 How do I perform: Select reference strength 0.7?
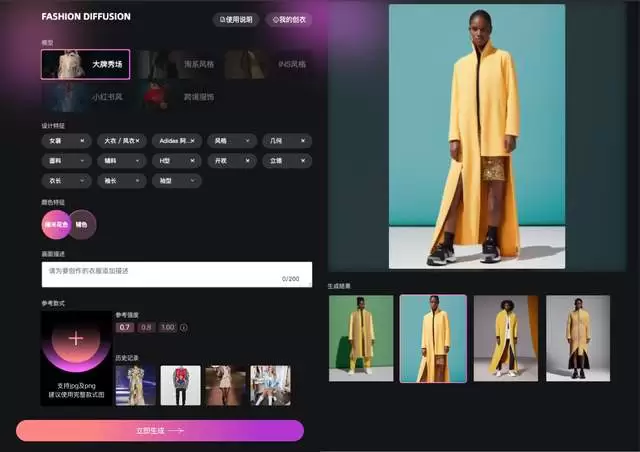point(125,327)
